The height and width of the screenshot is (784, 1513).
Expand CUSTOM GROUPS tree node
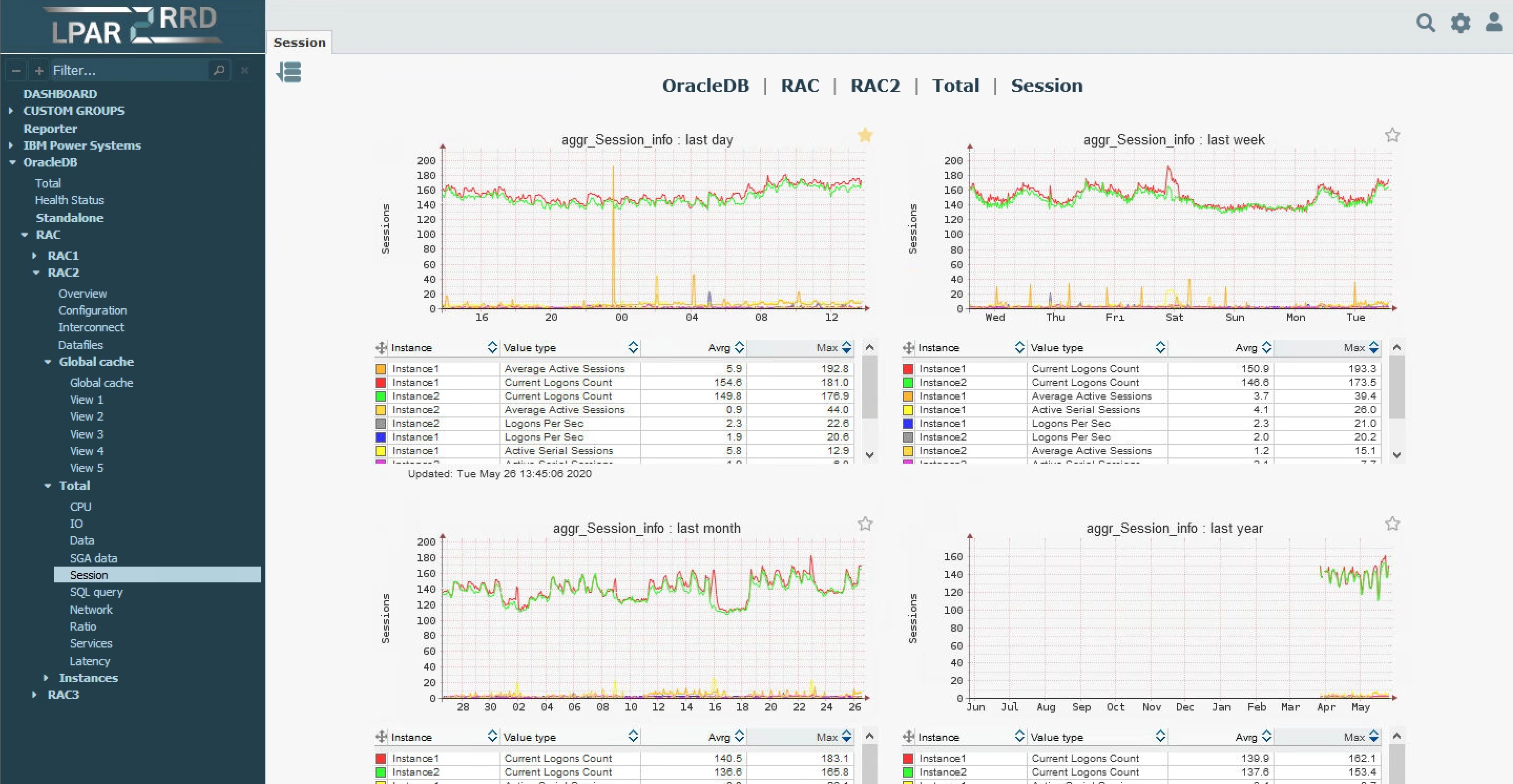coord(11,110)
